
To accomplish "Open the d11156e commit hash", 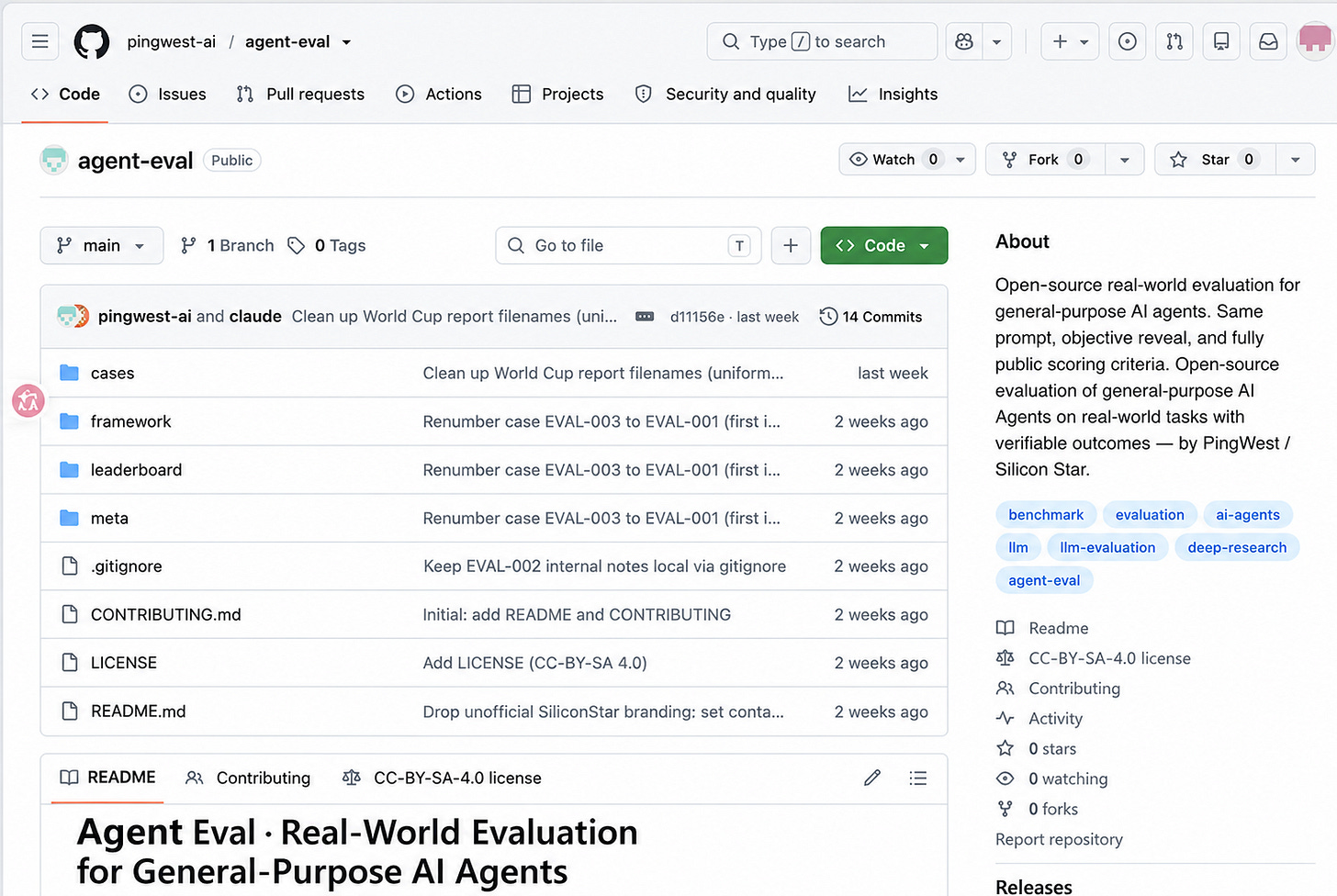I will tap(697, 317).
